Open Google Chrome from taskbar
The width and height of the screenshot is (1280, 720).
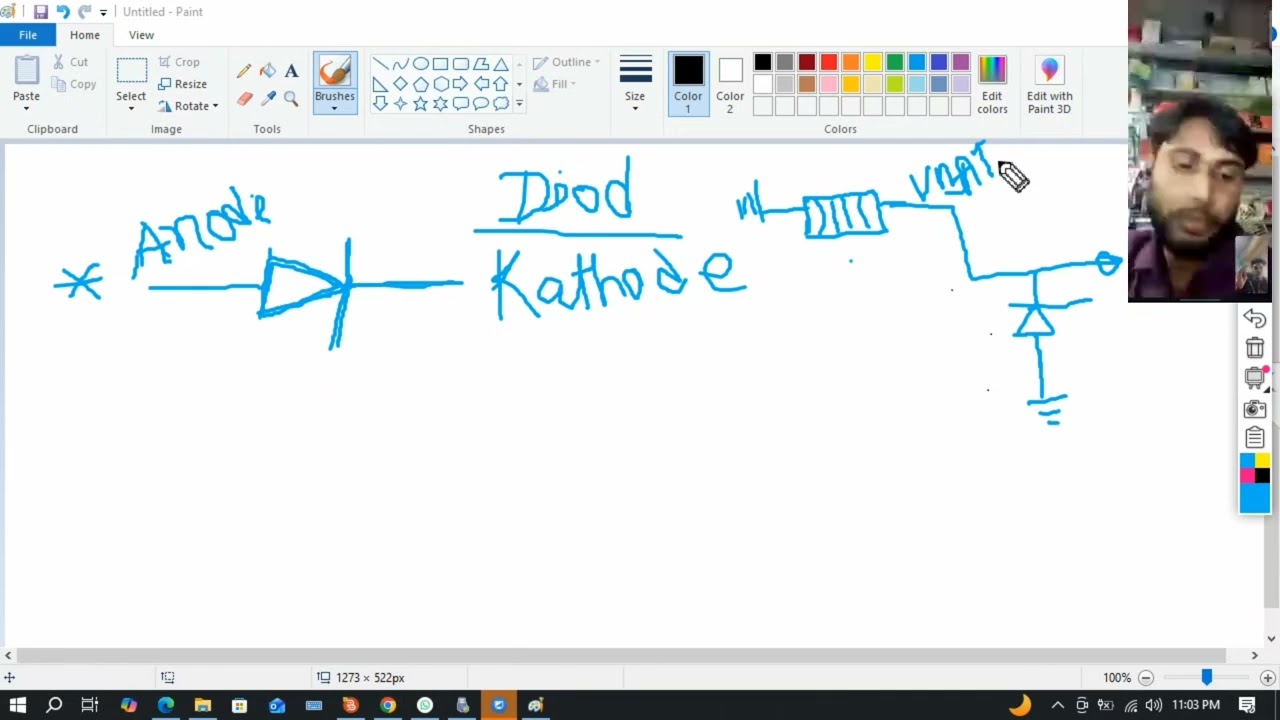pyautogui.click(x=388, y=705)
